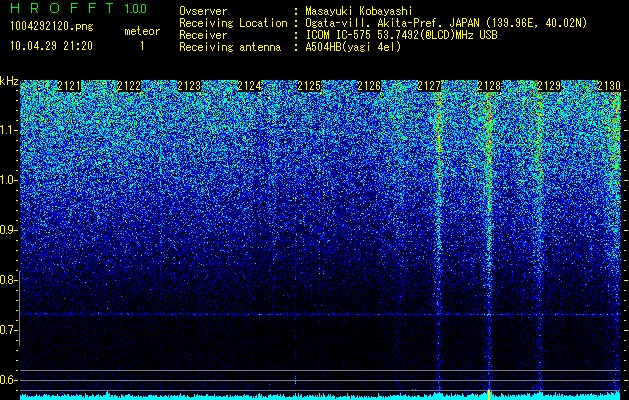Click the 2127 time marker
The width and height of the screenshot is (629, 400).
click(x=429, y=86)
